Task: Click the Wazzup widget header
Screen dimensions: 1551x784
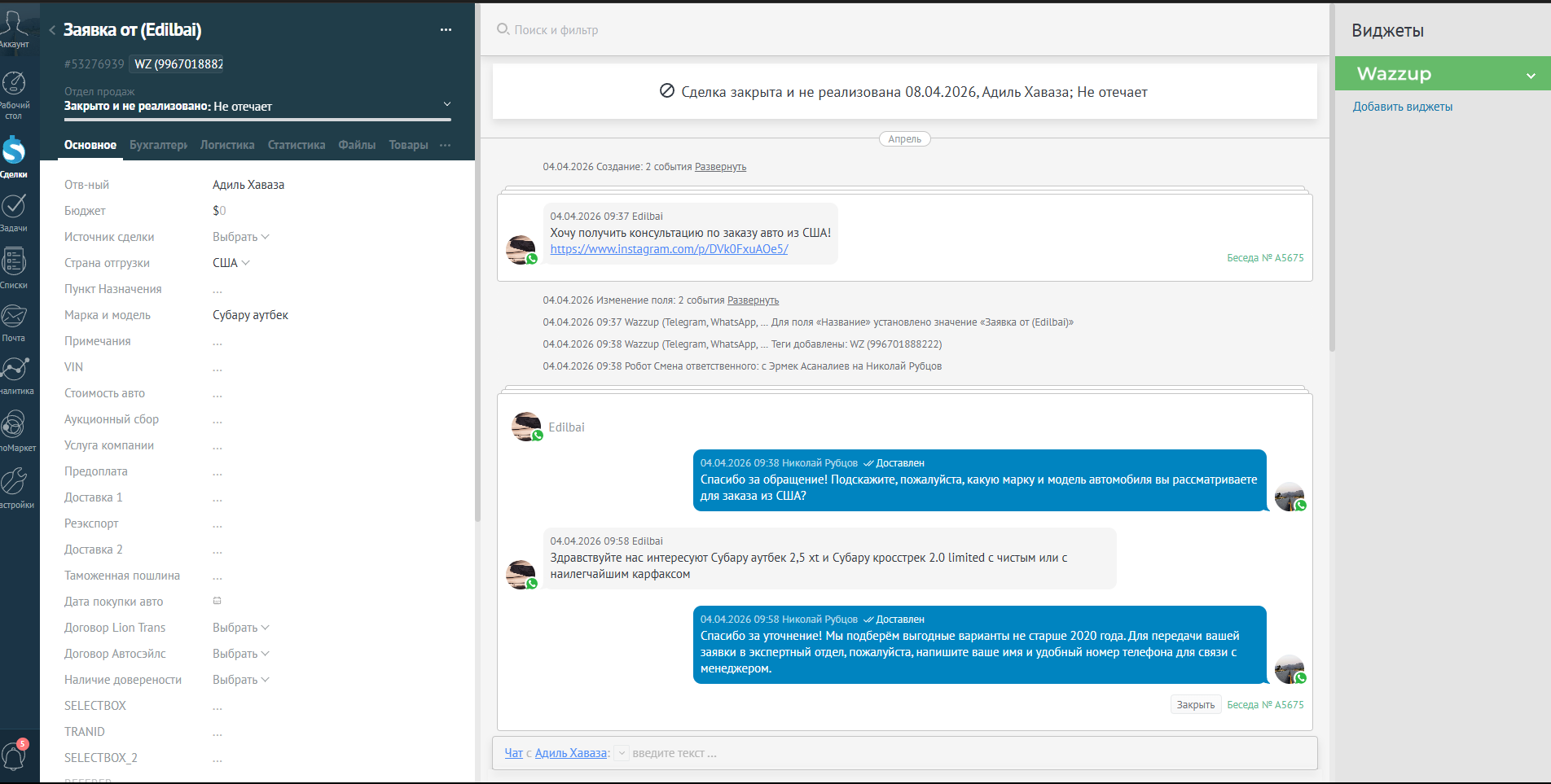Action: point(1443,73)
